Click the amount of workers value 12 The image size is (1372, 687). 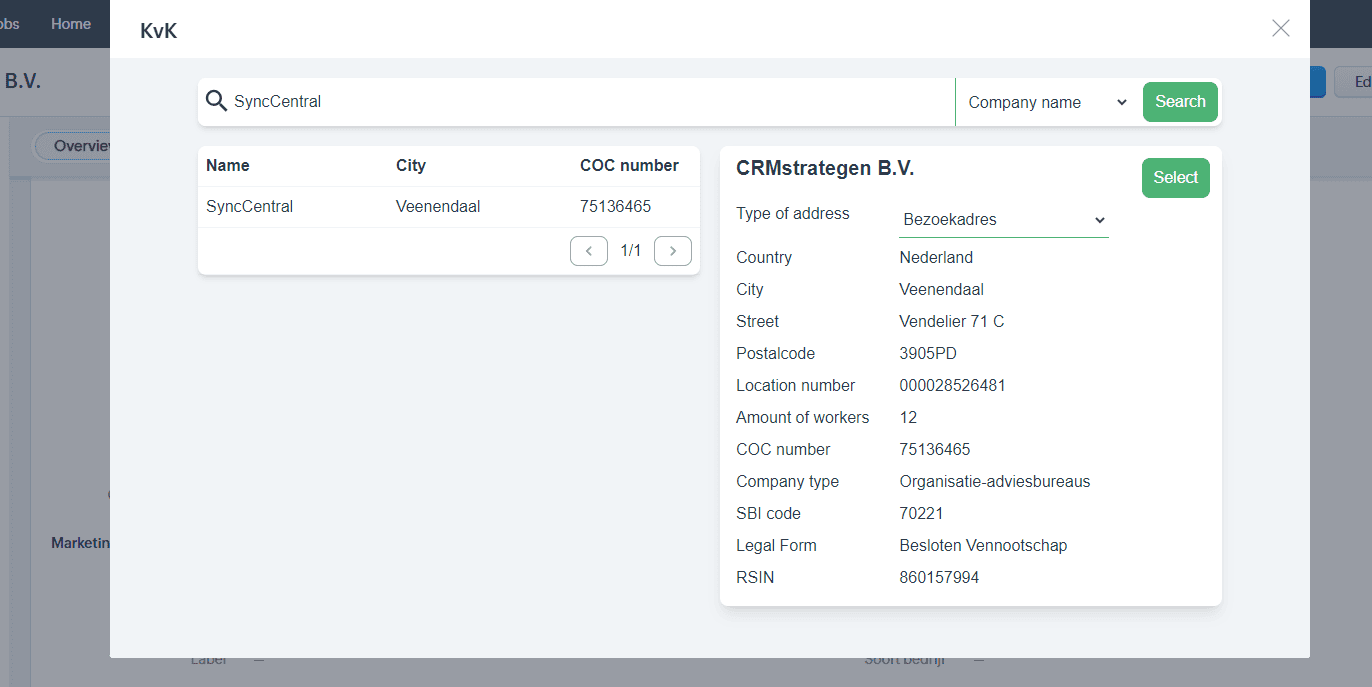(x=908, y=417)
